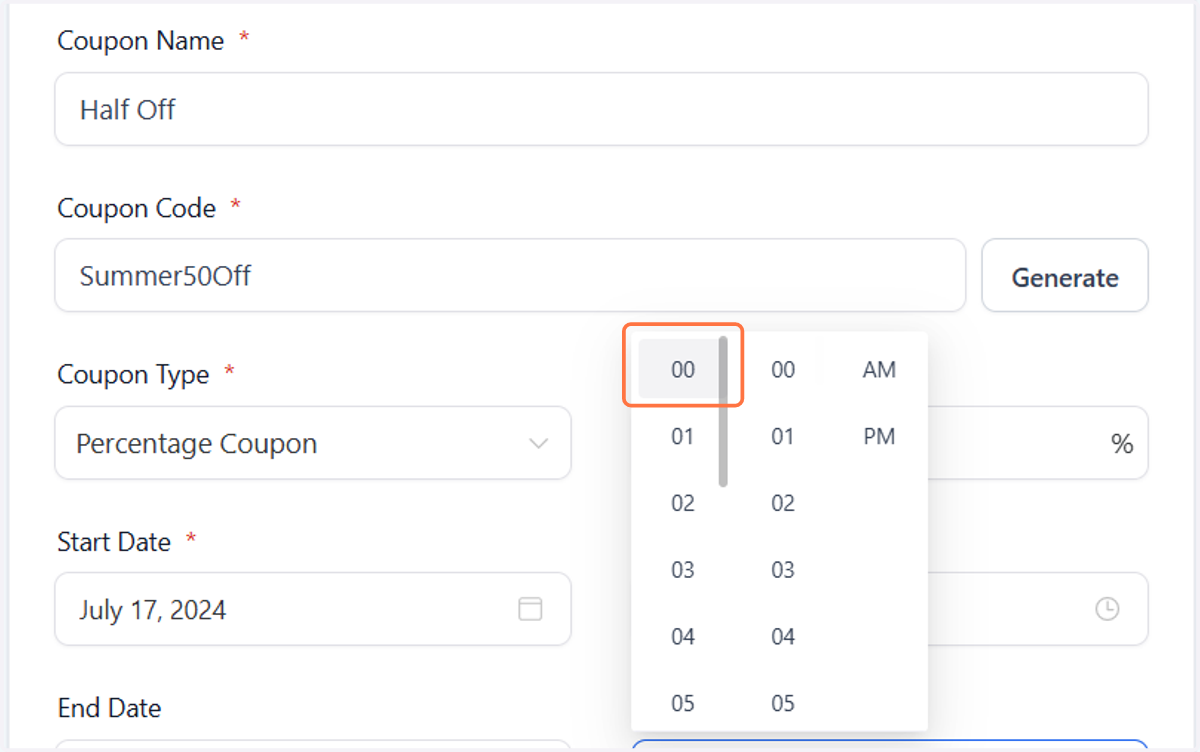Image resolution: width=1200 pixels, height=752 pixels.
Task: Pick hour 05 in hours column
Action: coord(682,703)
